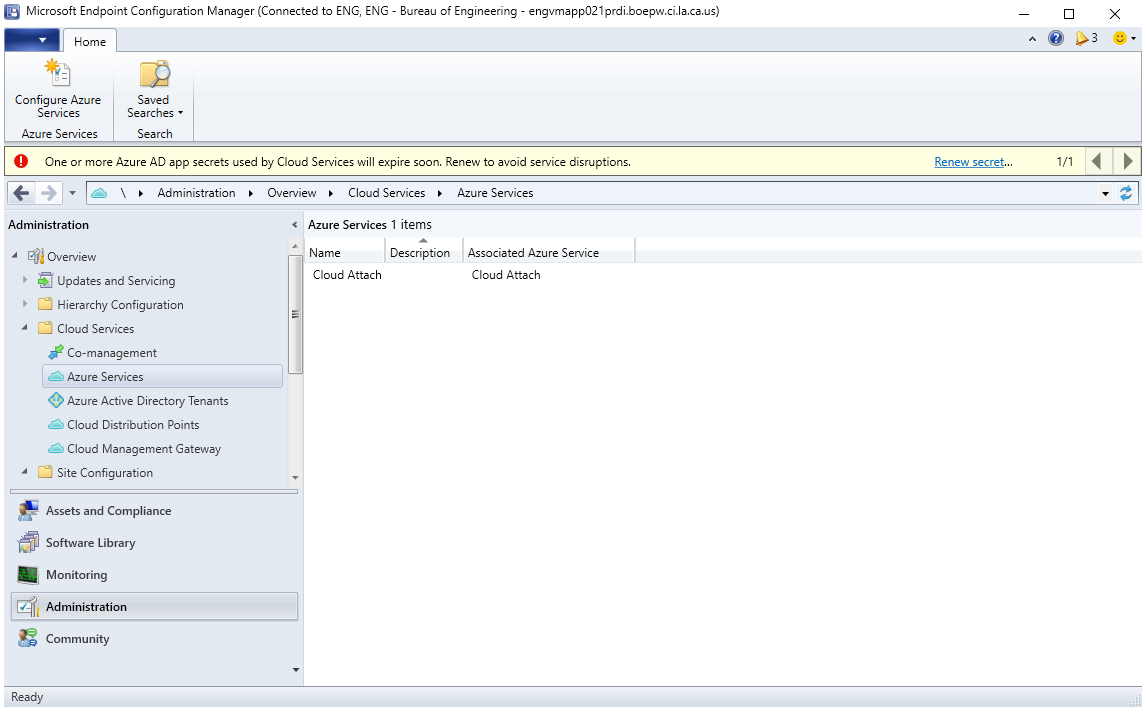Open Saved Searches dropdown
The width and height of the screenshot is (1146, 708).
154,88
